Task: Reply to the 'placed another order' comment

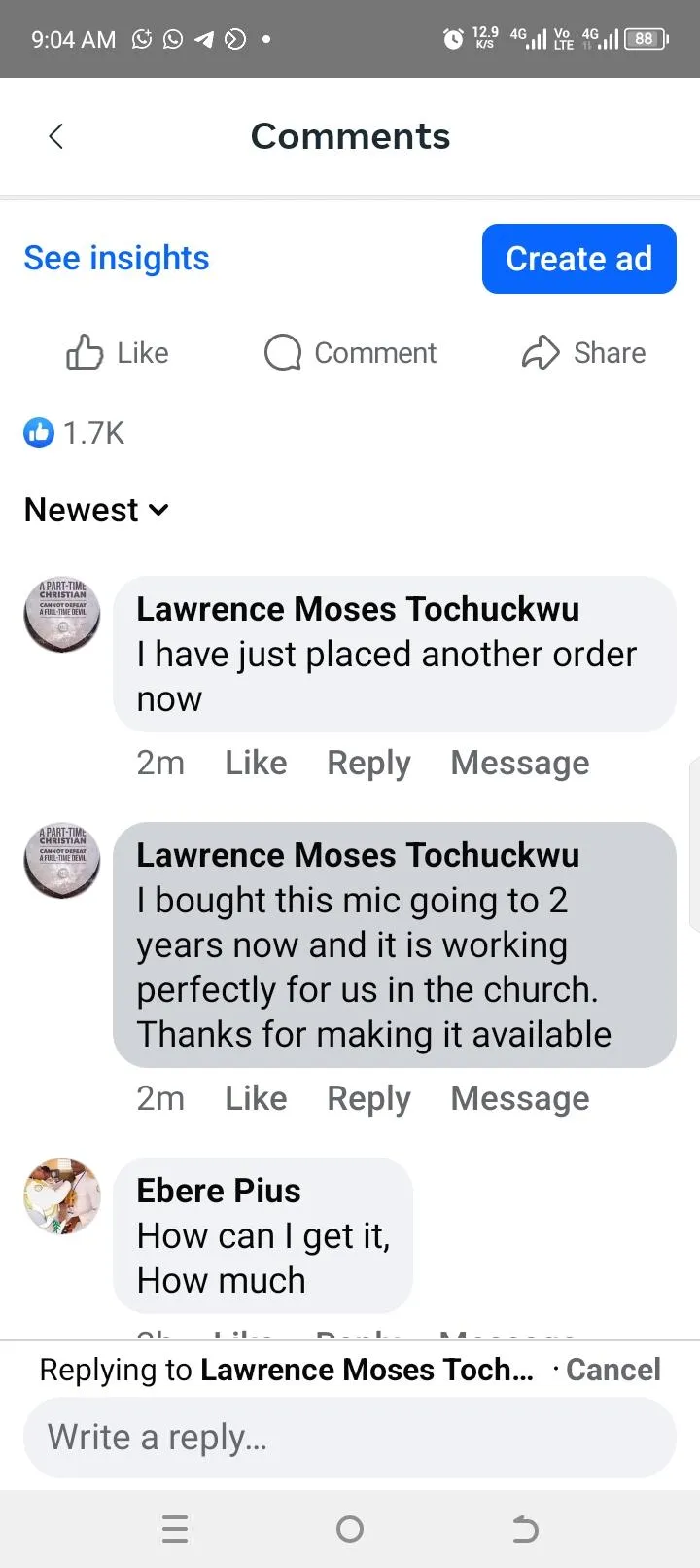Action: (368, 763)
